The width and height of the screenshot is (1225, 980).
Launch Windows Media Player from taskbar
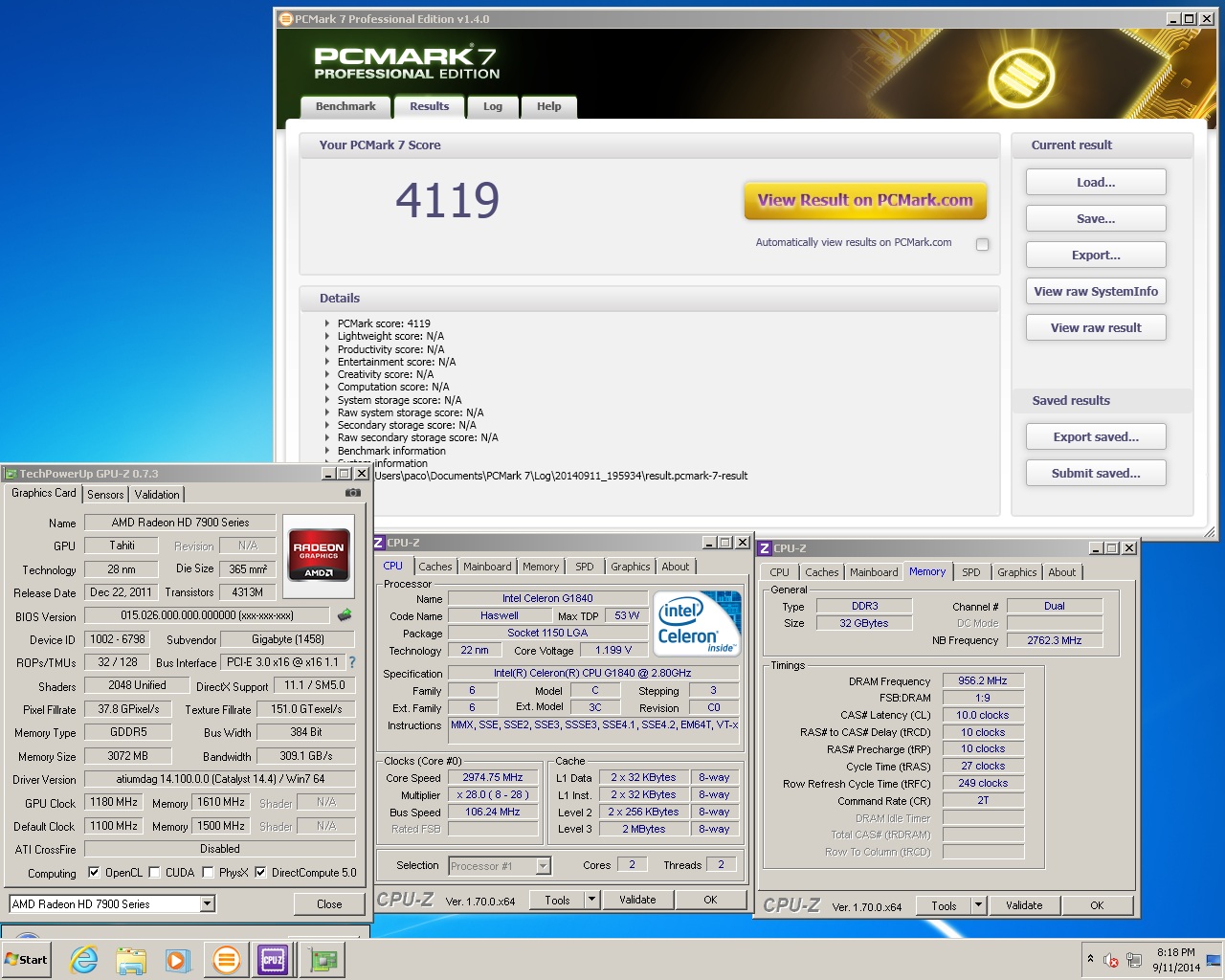click(178, 959)
